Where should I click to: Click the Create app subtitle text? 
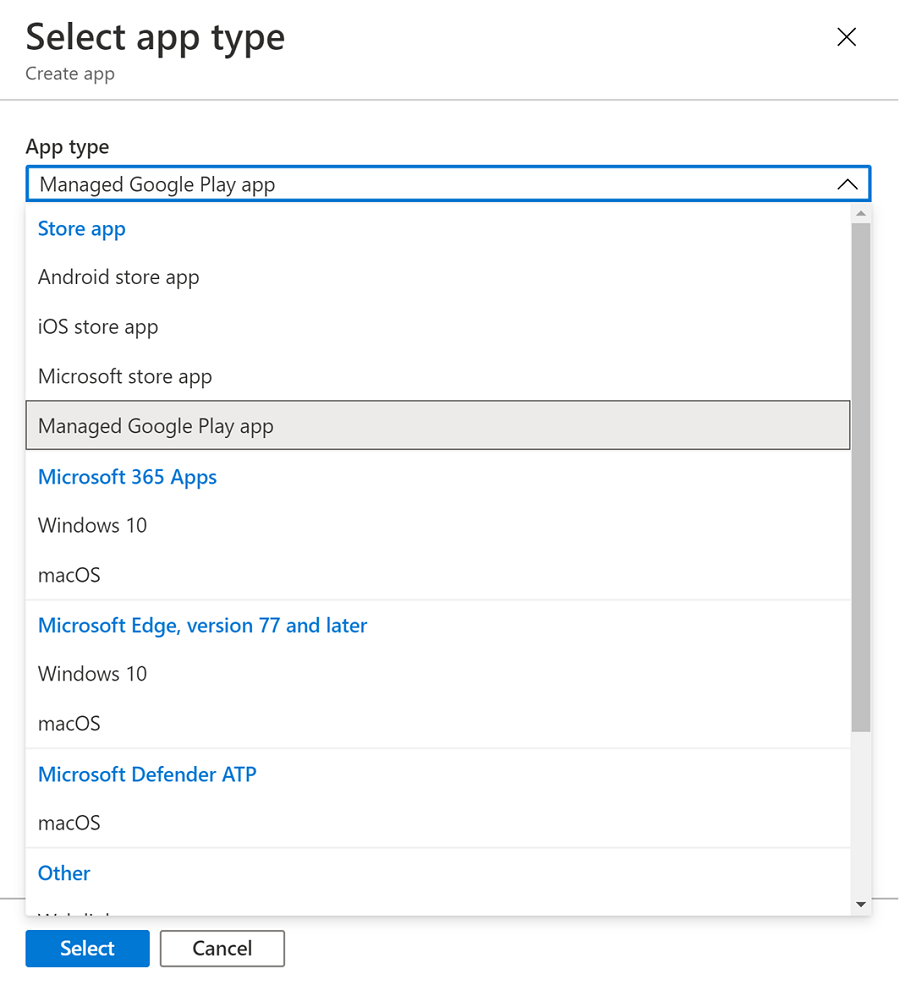pyautogui.click(x=70, y=74)
